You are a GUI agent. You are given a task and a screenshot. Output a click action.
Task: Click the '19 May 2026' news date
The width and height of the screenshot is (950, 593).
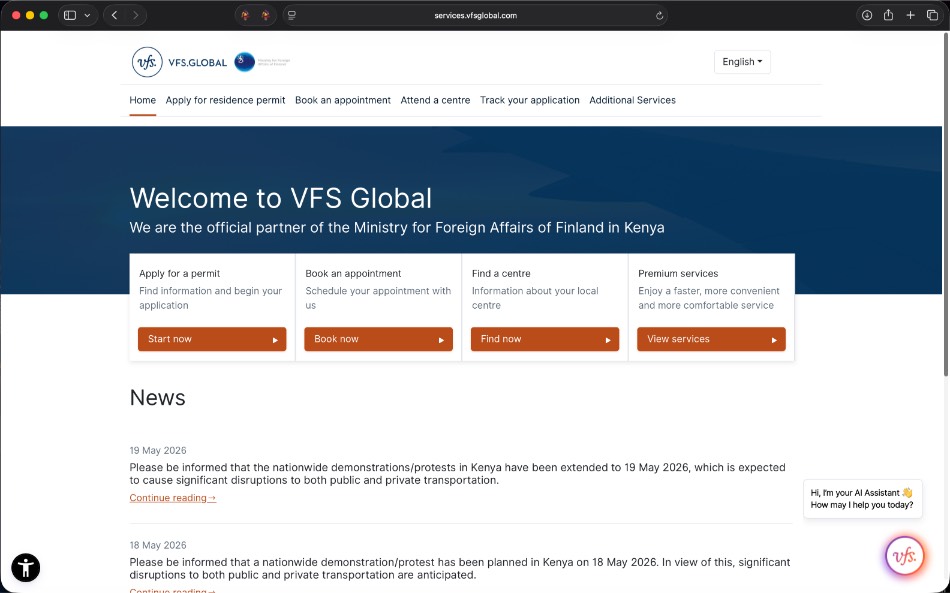click(158, 451)
